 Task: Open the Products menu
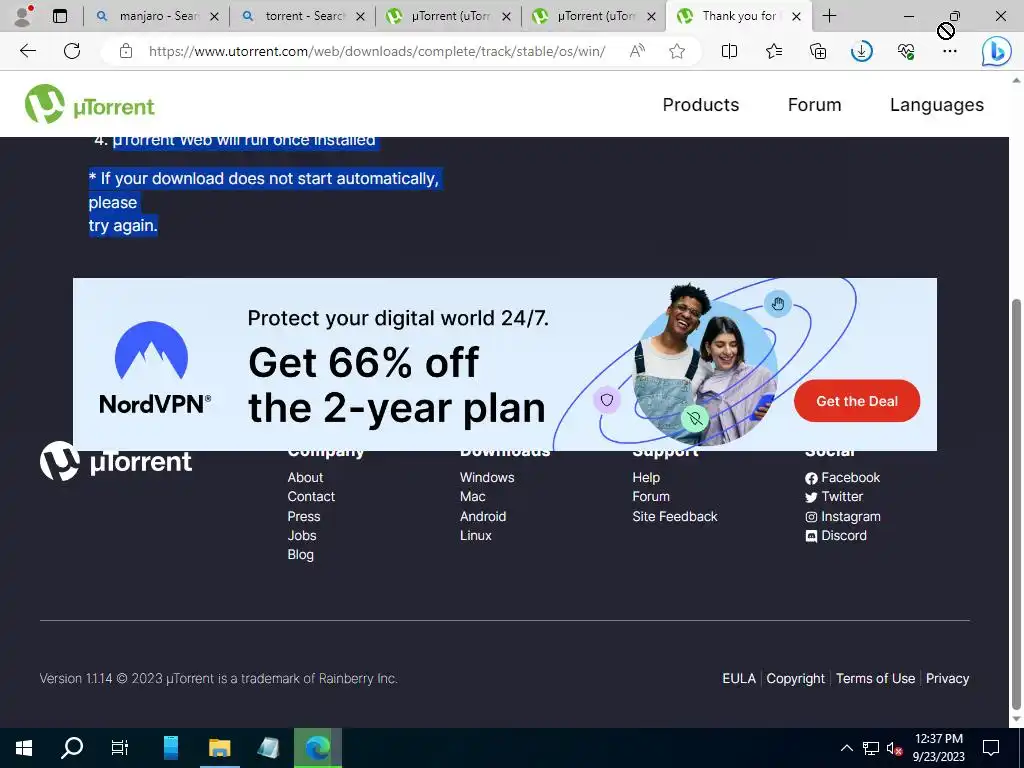pyautogui.click(x=701, y=104)
